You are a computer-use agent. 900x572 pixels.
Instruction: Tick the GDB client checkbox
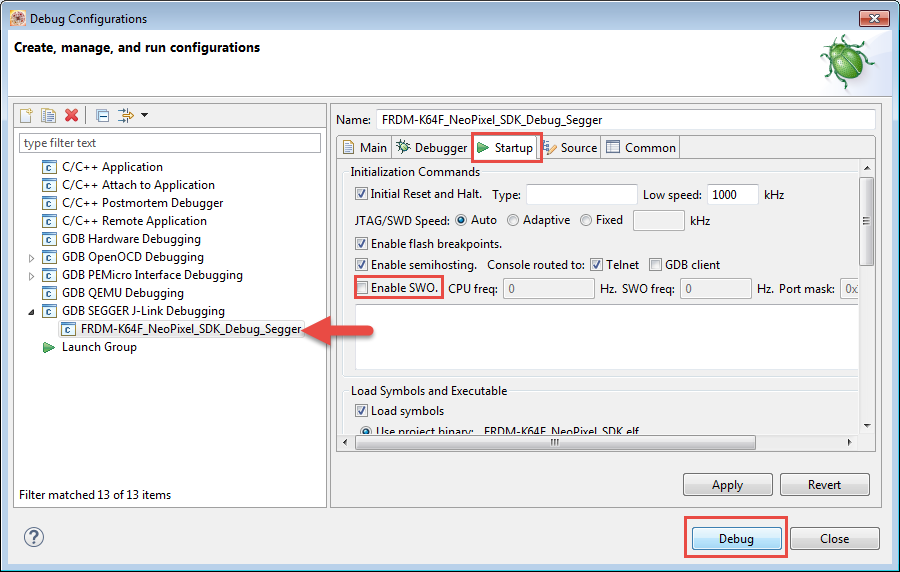[656, 265]
